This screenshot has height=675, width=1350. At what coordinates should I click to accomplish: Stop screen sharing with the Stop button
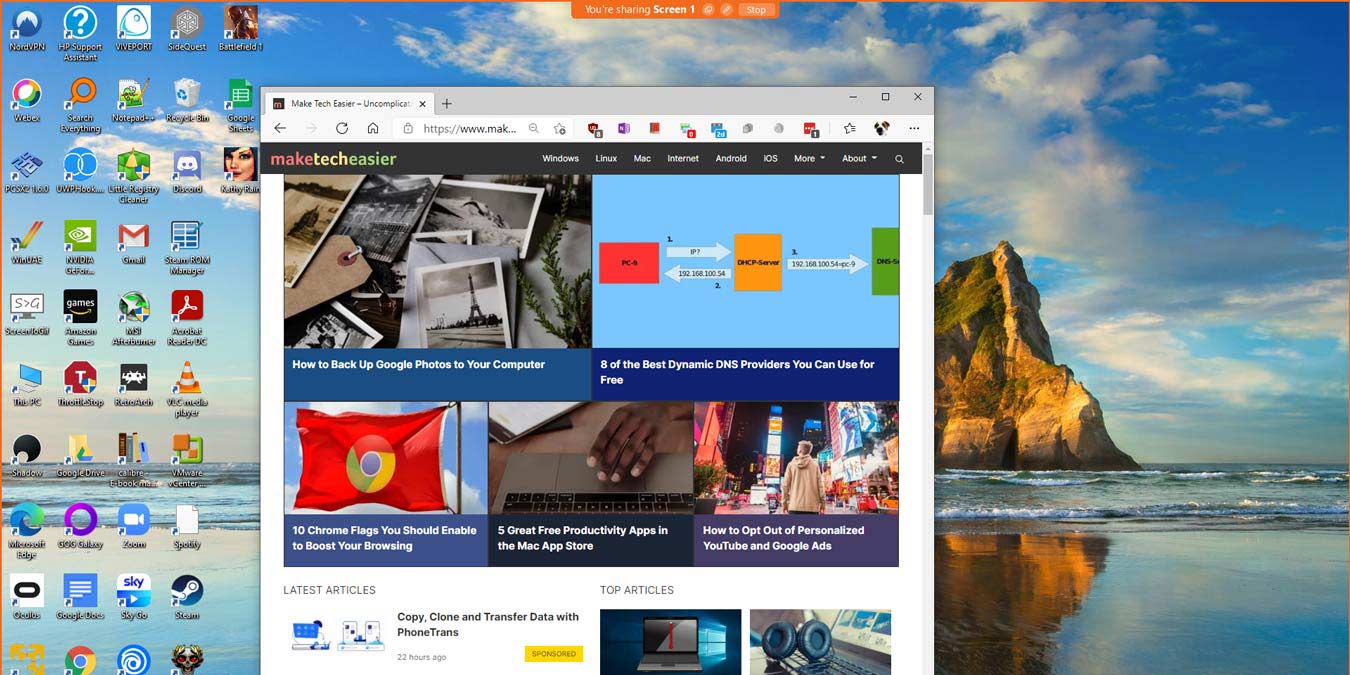756,10
